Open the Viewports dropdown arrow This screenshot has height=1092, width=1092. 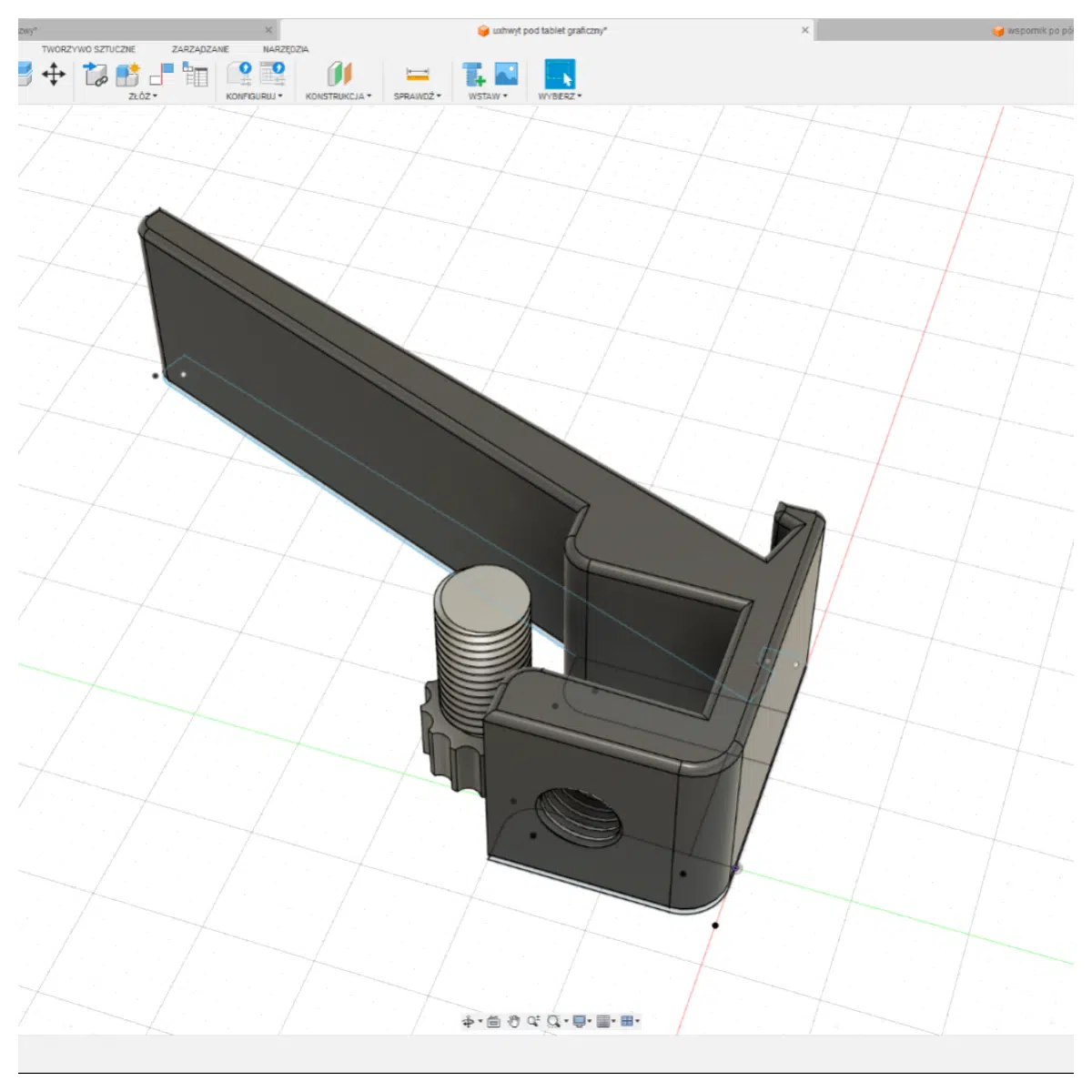click(638, 1021)
